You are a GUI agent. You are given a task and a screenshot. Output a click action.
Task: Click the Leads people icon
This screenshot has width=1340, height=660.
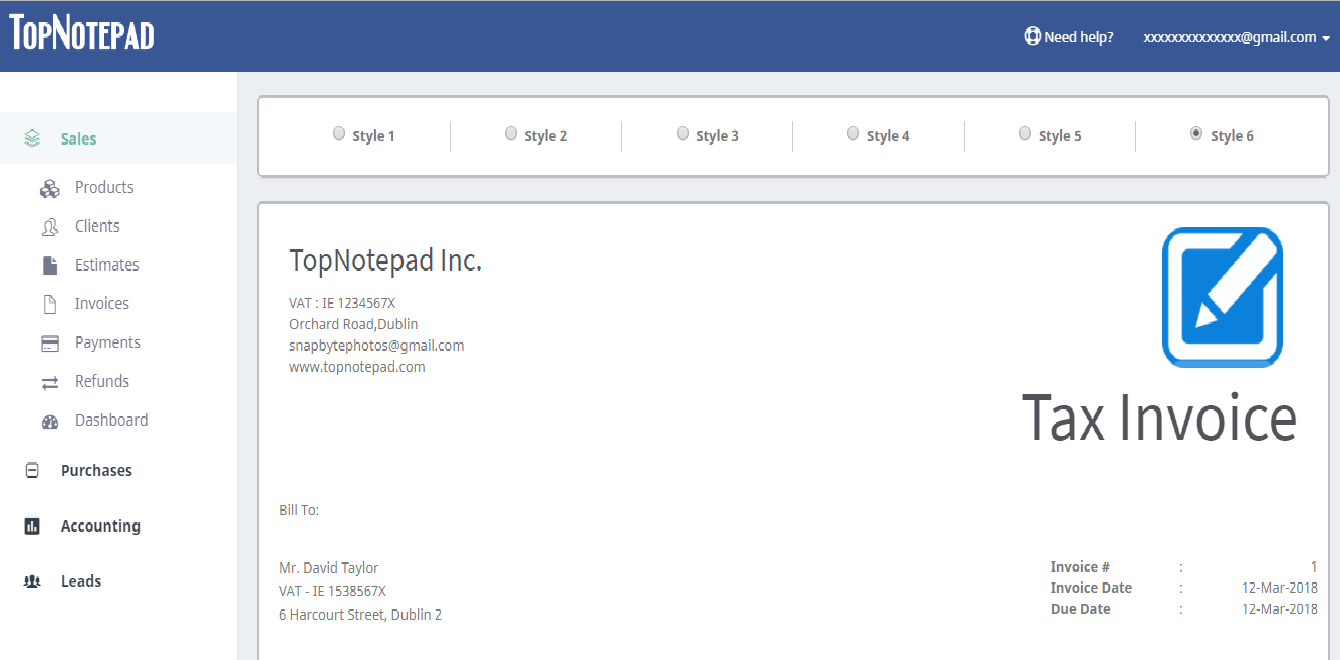(32, 581)
